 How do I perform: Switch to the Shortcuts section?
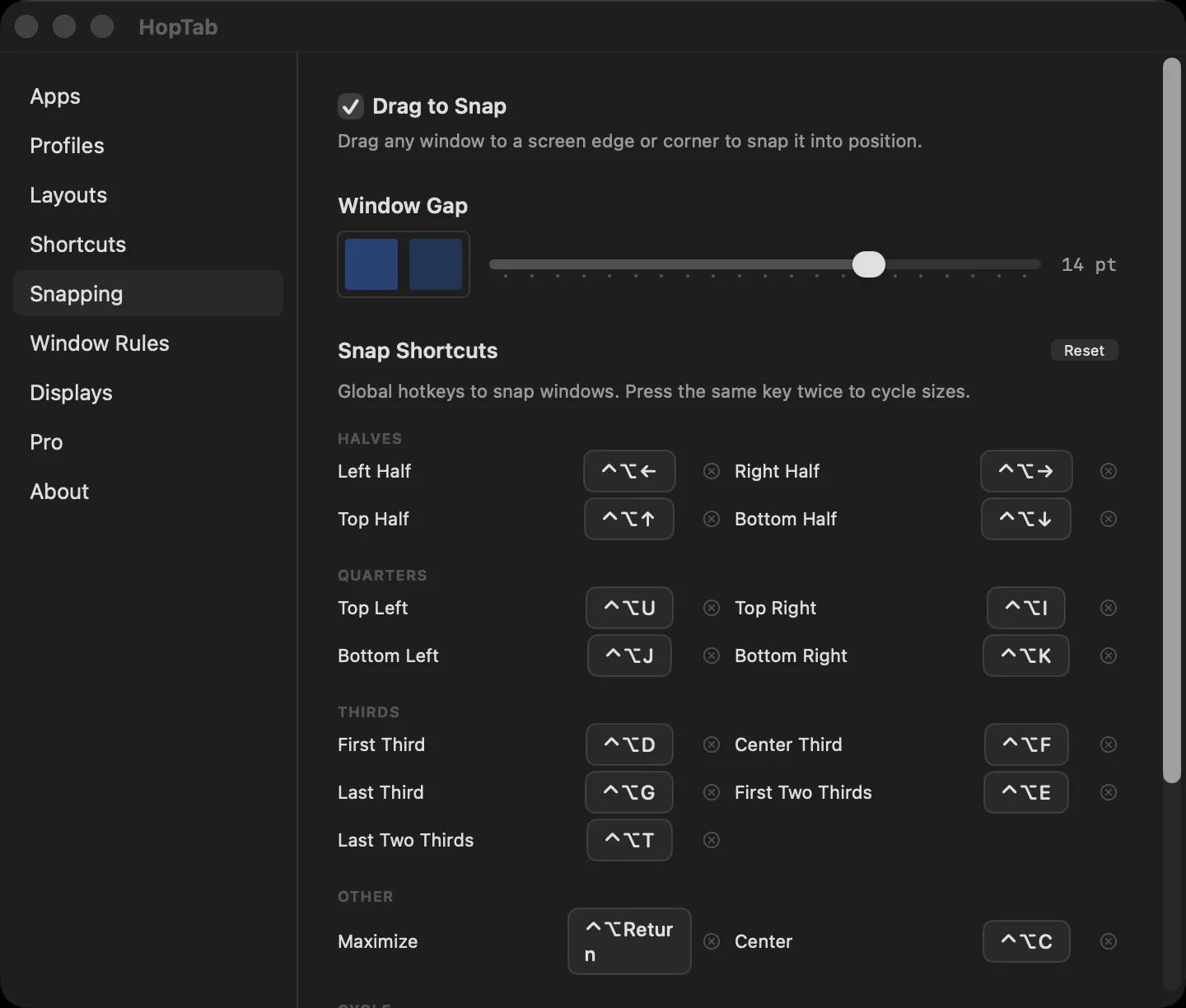click(x=148, y=245)
